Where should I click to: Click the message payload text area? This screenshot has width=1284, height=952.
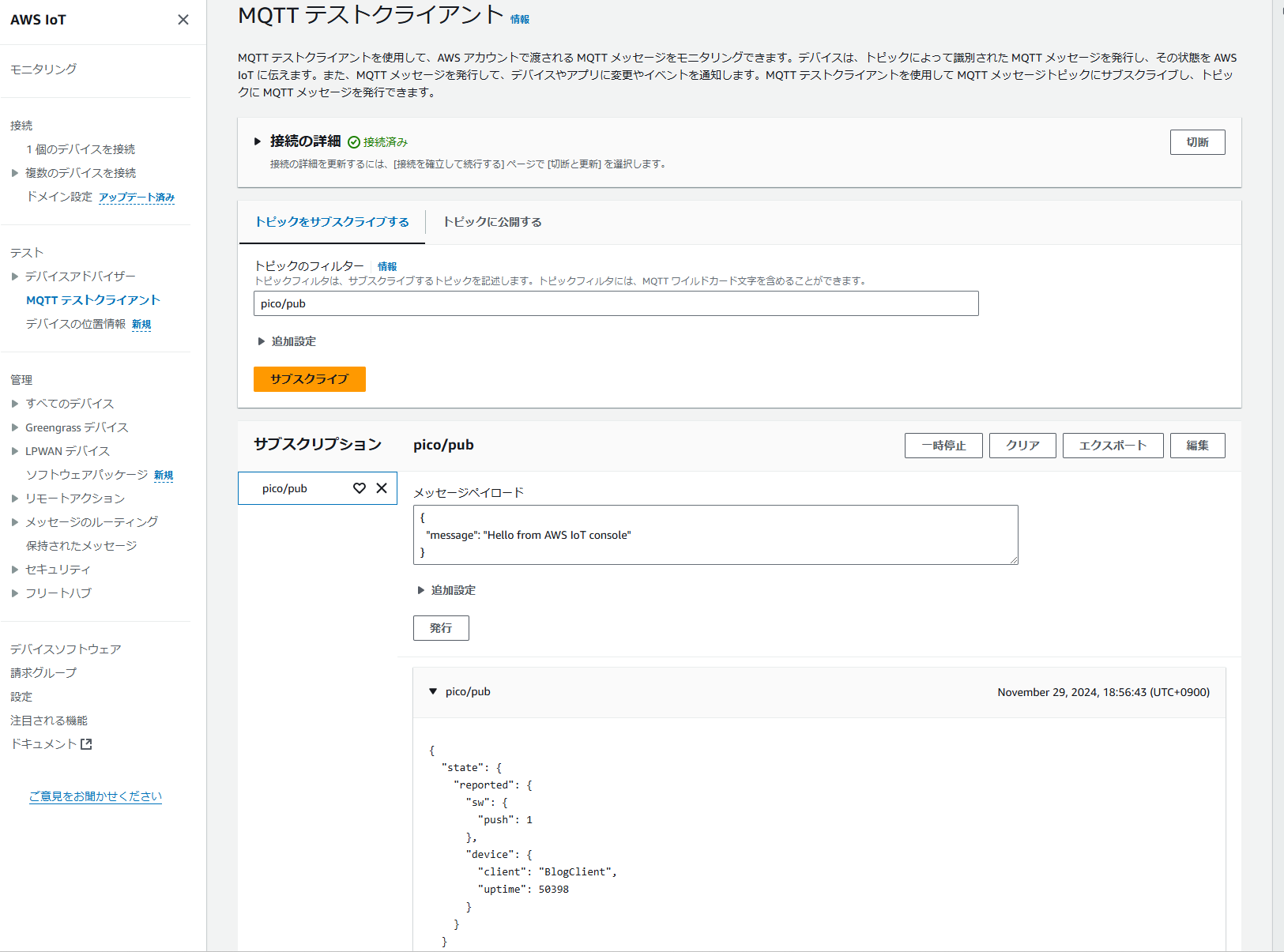(x=716, y=535)
